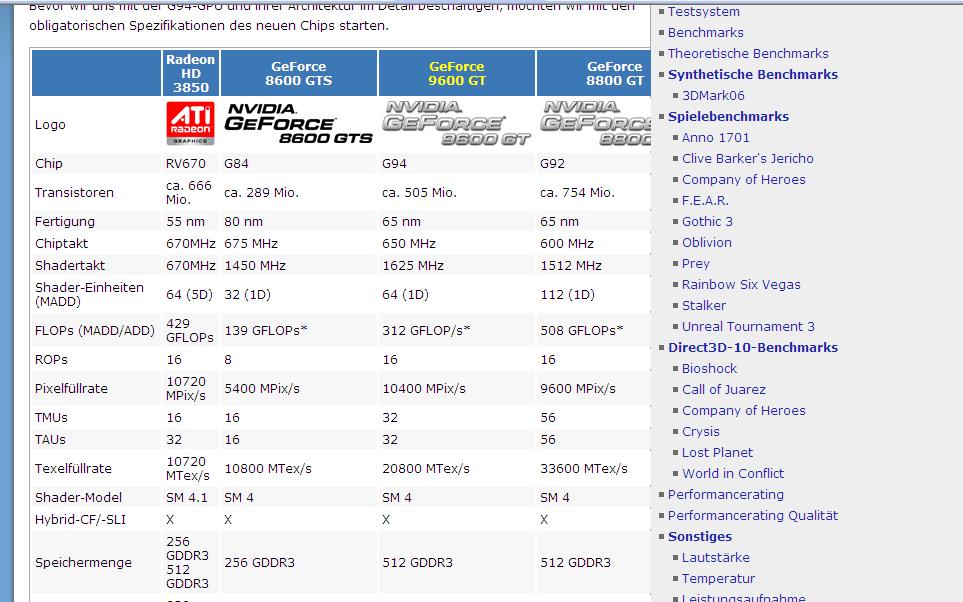Image resolution: width=963 pixels, height=602 pixels.
Task: Open Clive Barker's Jericho benchmark
Action: click(x=747, y=158)
